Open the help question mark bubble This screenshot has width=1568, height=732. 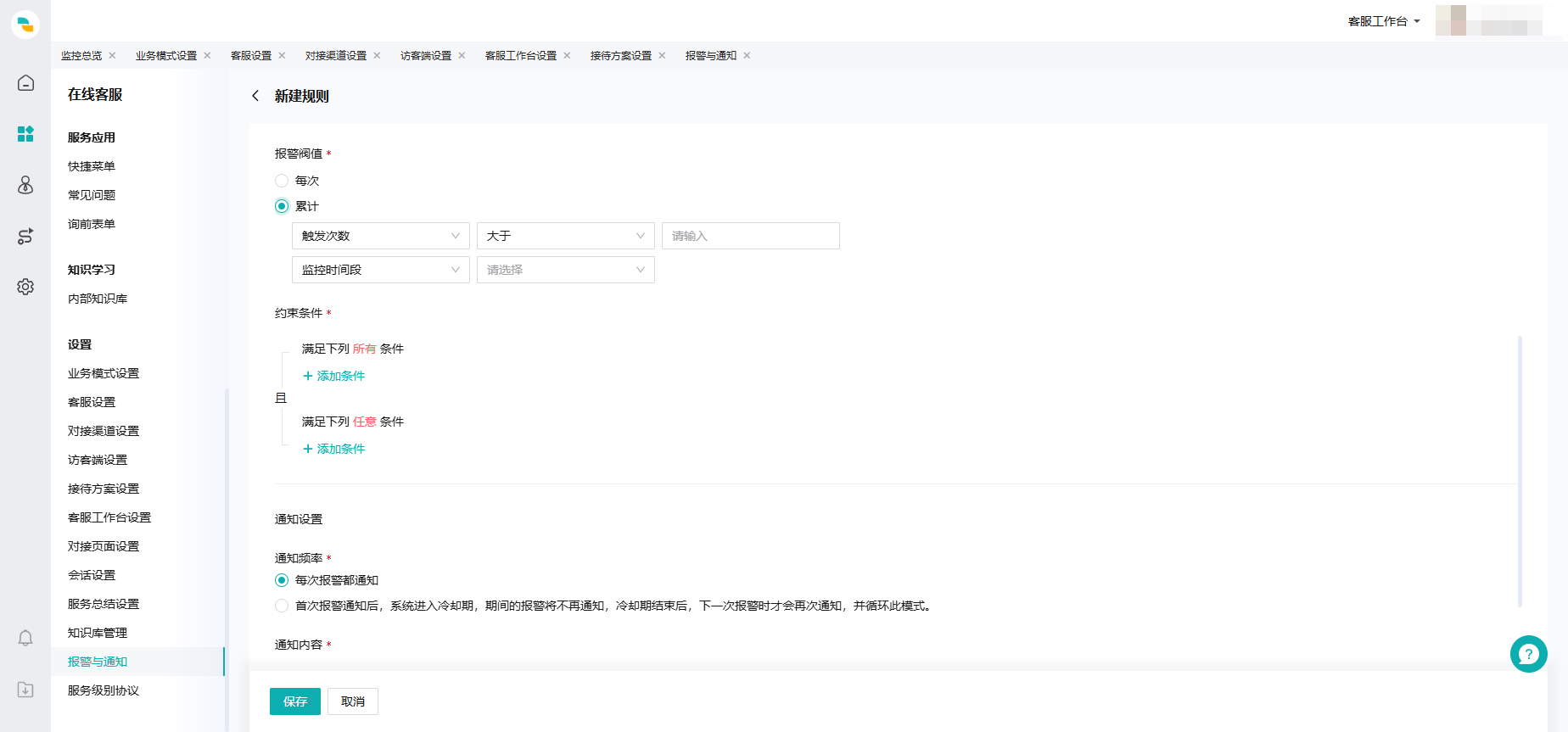click(x=1528, y=654)
